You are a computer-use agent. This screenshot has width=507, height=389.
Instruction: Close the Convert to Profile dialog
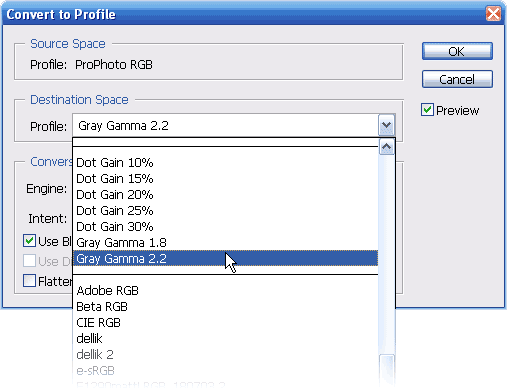[x=493, y=14]
